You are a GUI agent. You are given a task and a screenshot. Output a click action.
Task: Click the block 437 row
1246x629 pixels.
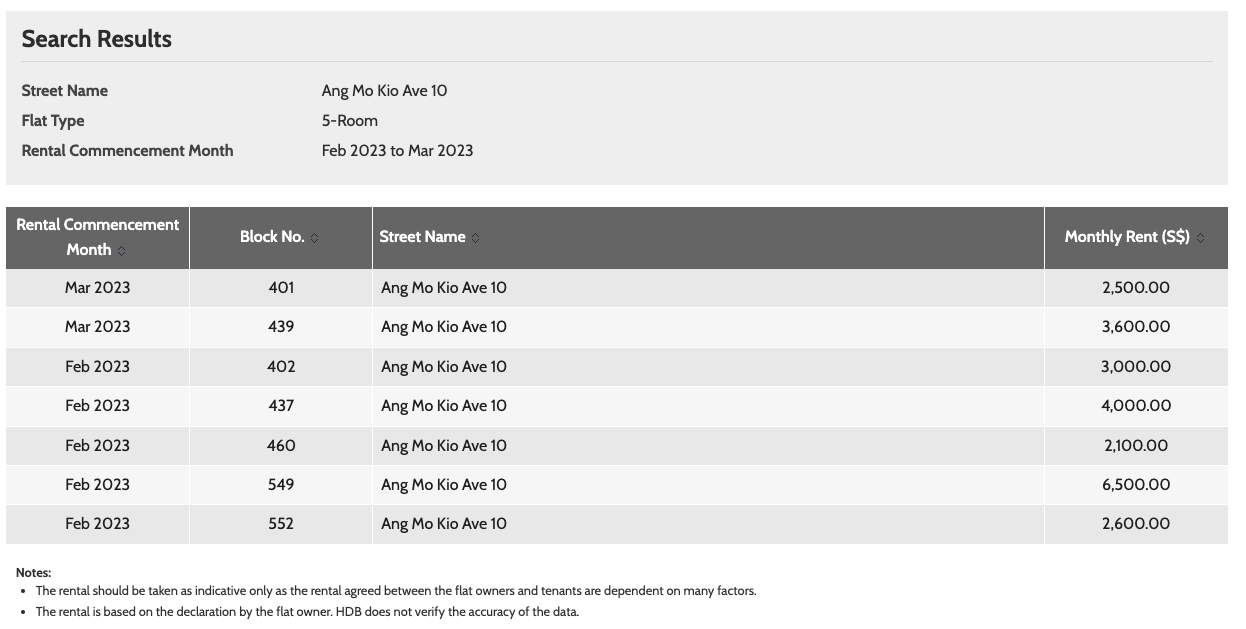617,406
